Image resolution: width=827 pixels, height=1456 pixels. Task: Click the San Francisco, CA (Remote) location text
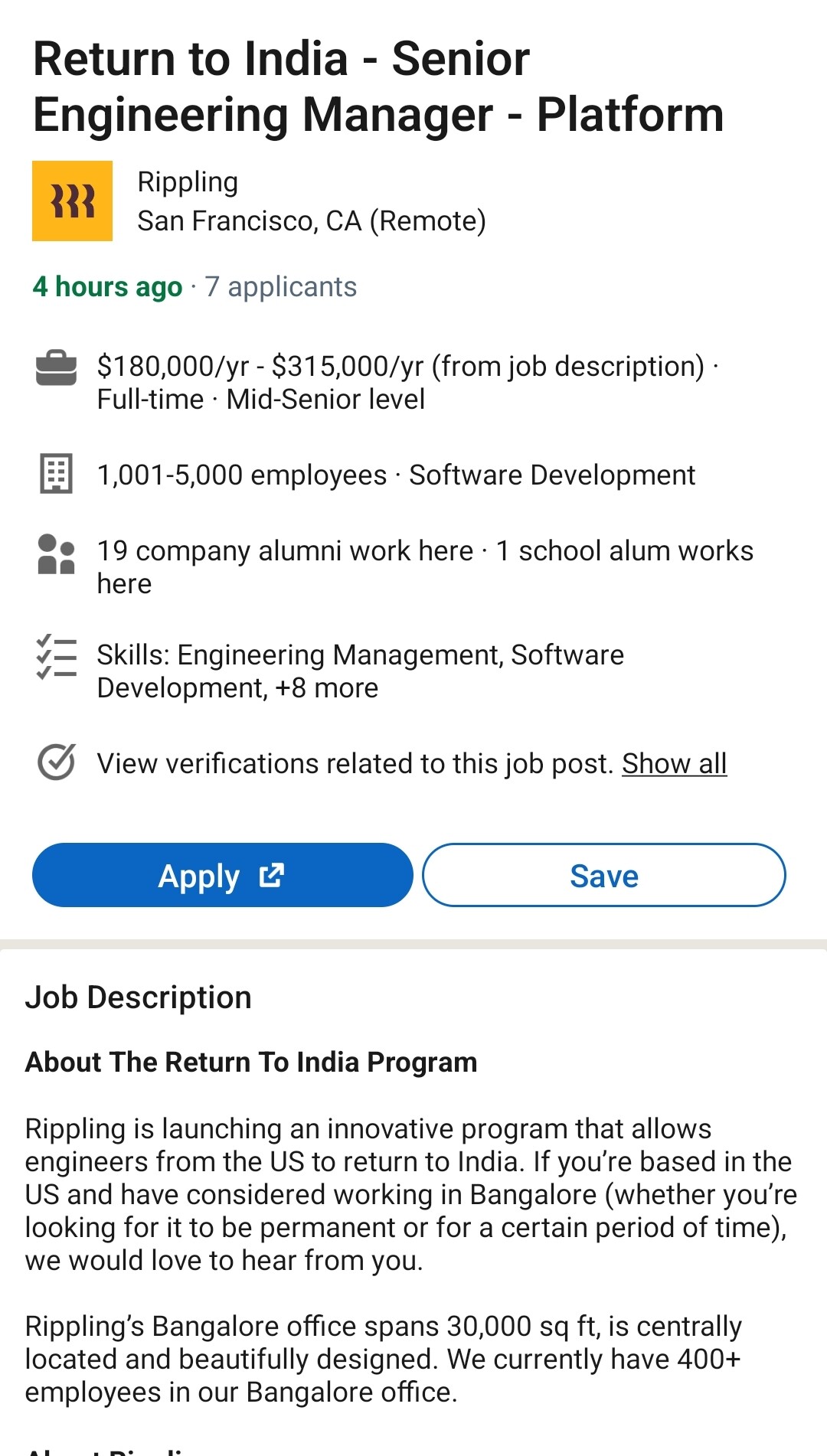click(312, 221)
